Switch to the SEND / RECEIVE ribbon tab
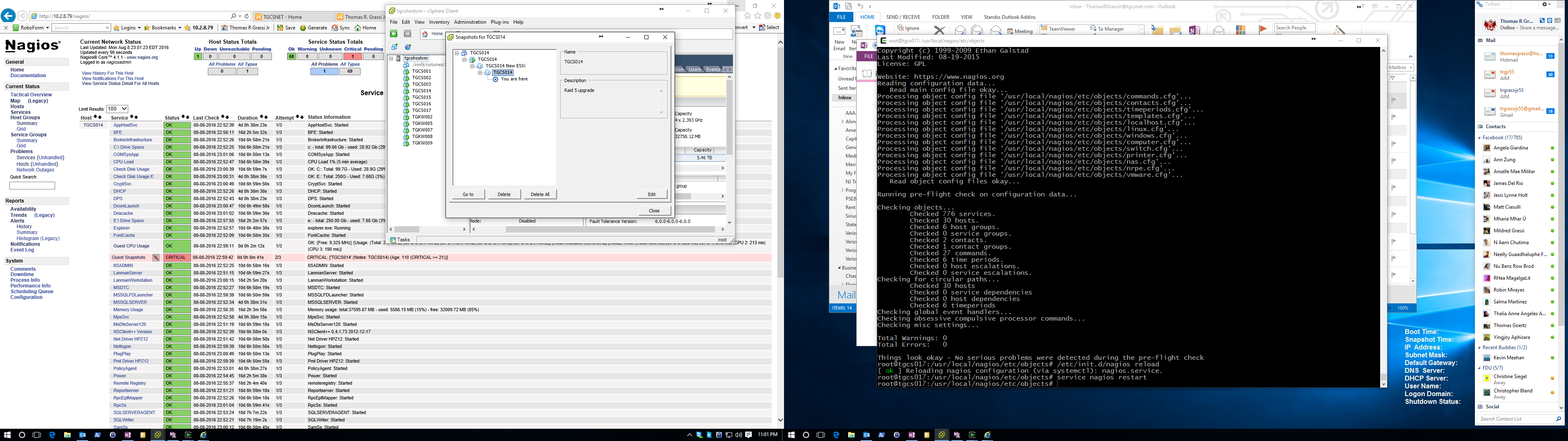1568x441 pixels. coord(903,17)
